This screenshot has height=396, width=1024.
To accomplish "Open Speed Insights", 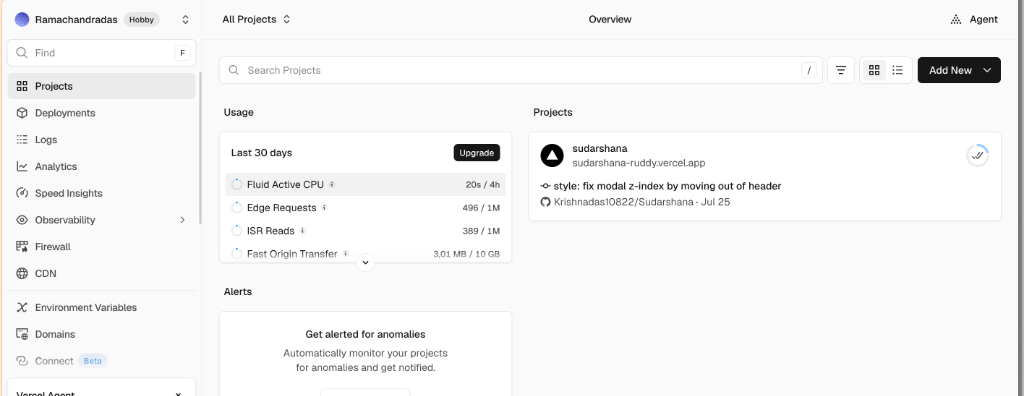I will 101,193.
